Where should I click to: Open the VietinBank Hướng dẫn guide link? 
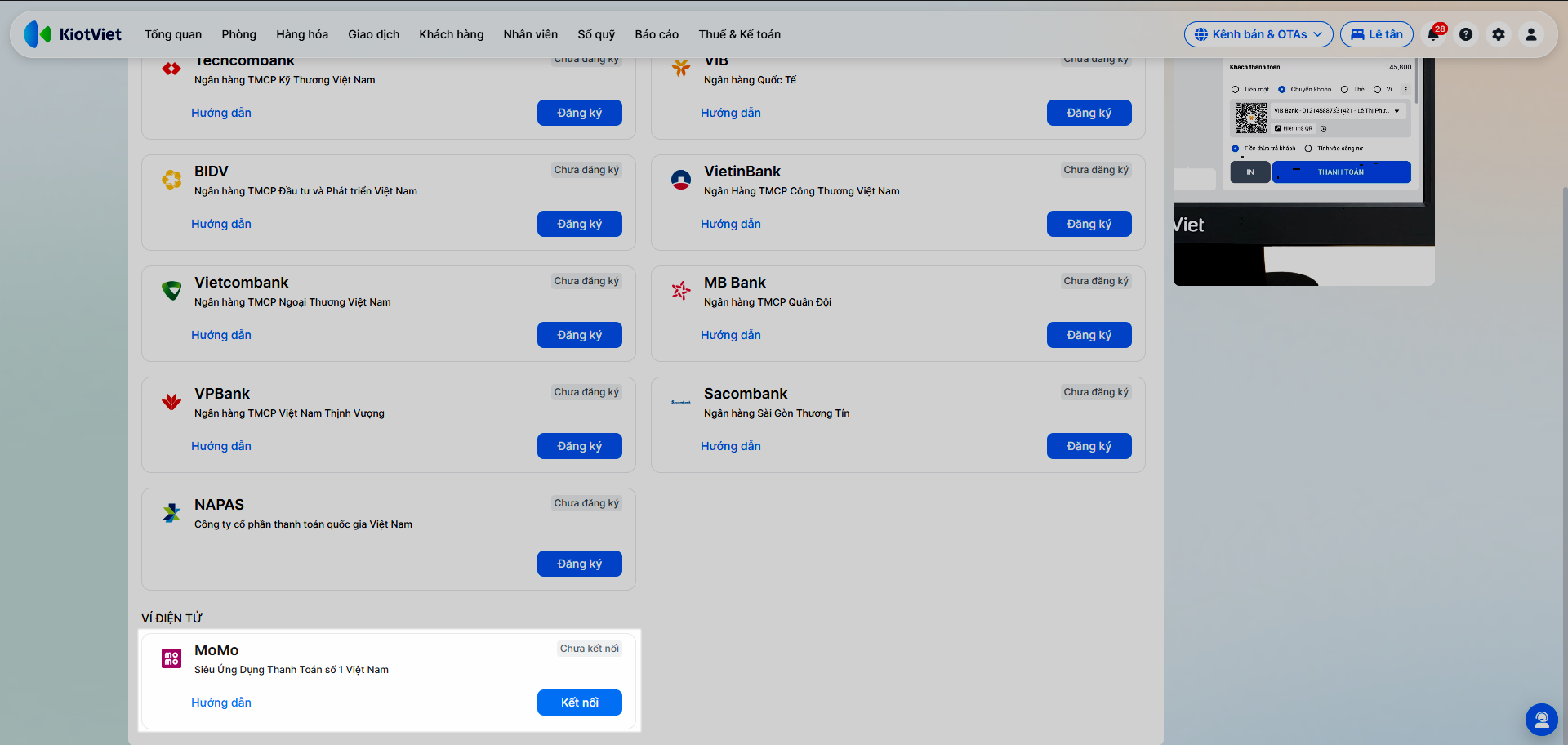click(x=731, y=224)
